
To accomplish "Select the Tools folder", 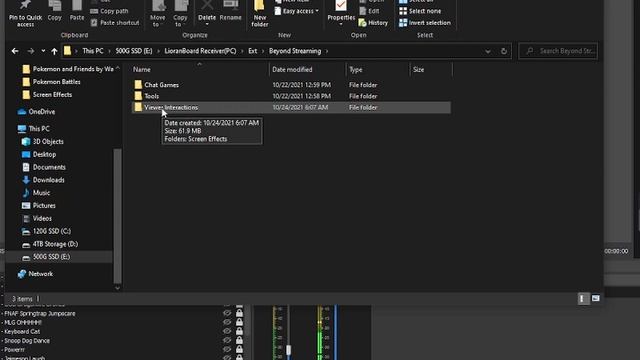I will [151, 96].
